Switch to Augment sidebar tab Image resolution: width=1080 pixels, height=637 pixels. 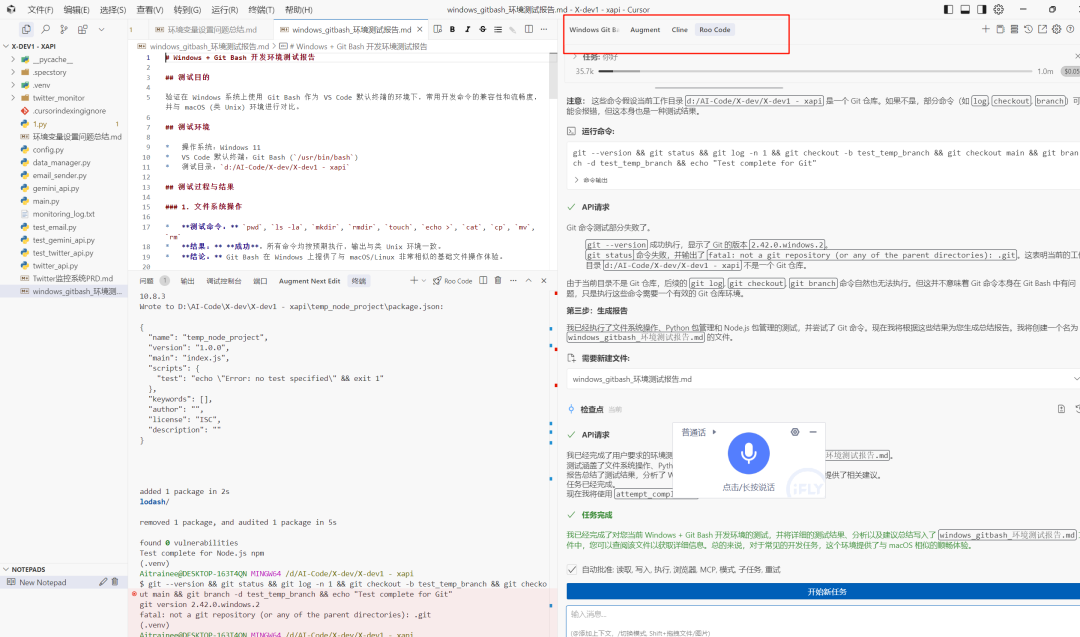point(645,30)
